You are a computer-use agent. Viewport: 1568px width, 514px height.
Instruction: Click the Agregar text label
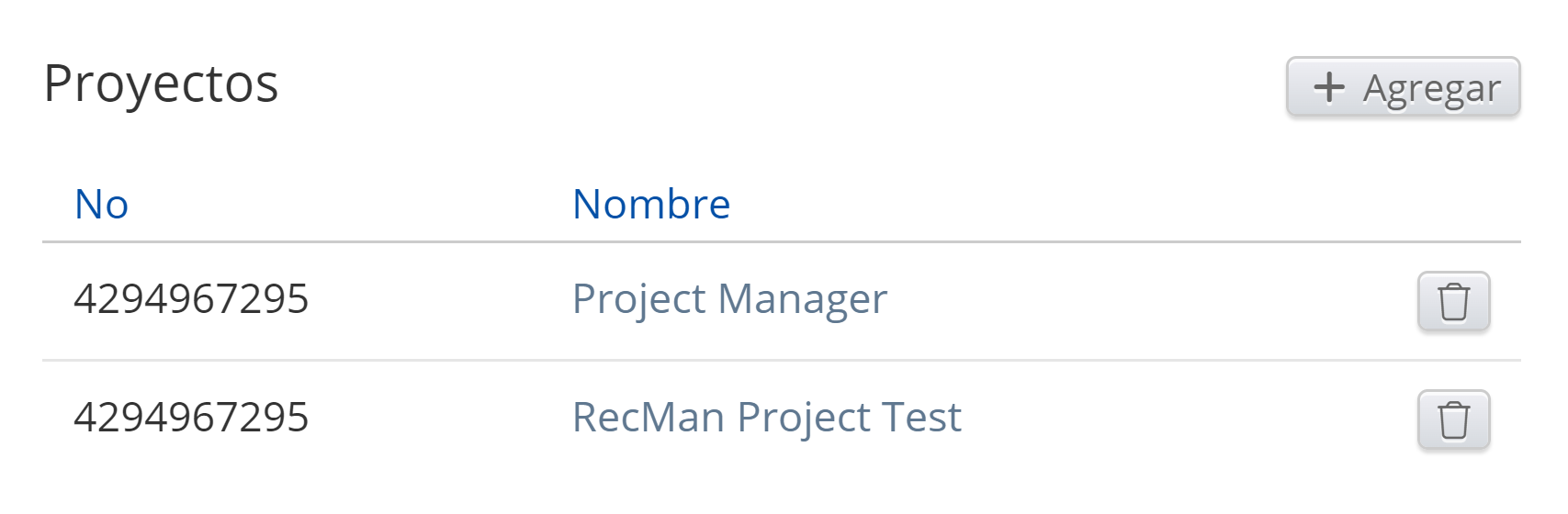pyautogui.click(x=1431, y=89)
